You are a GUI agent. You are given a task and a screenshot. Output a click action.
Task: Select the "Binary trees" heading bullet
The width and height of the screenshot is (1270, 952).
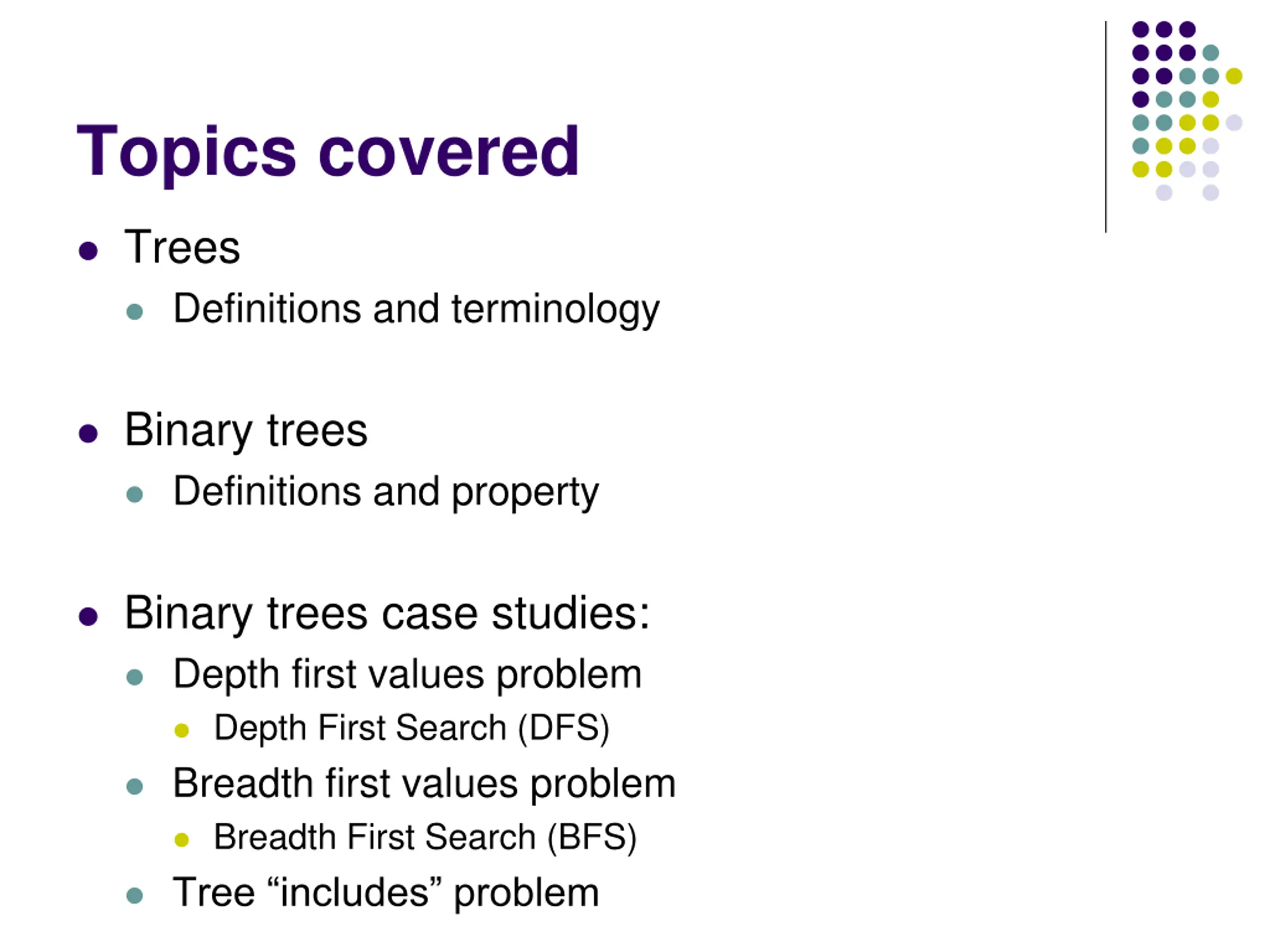(246, 430)
